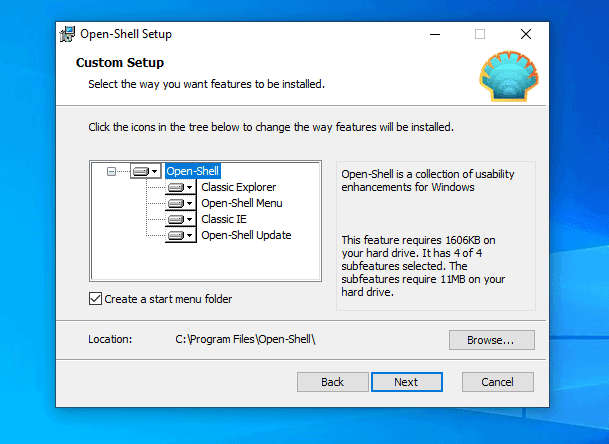
Task: Cancel the Open-Shell setup
Action: tap(498, 382)
